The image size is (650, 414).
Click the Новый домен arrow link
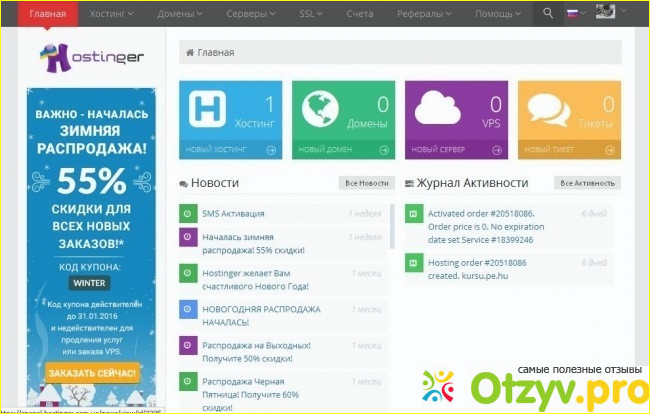[x=344, y=150]
